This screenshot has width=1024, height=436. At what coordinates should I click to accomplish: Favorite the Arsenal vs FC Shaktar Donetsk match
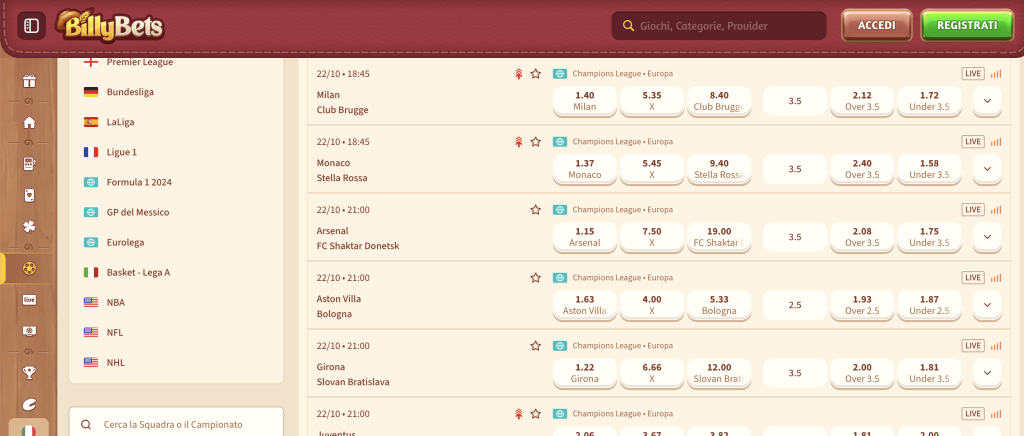[x=536, y=210]
